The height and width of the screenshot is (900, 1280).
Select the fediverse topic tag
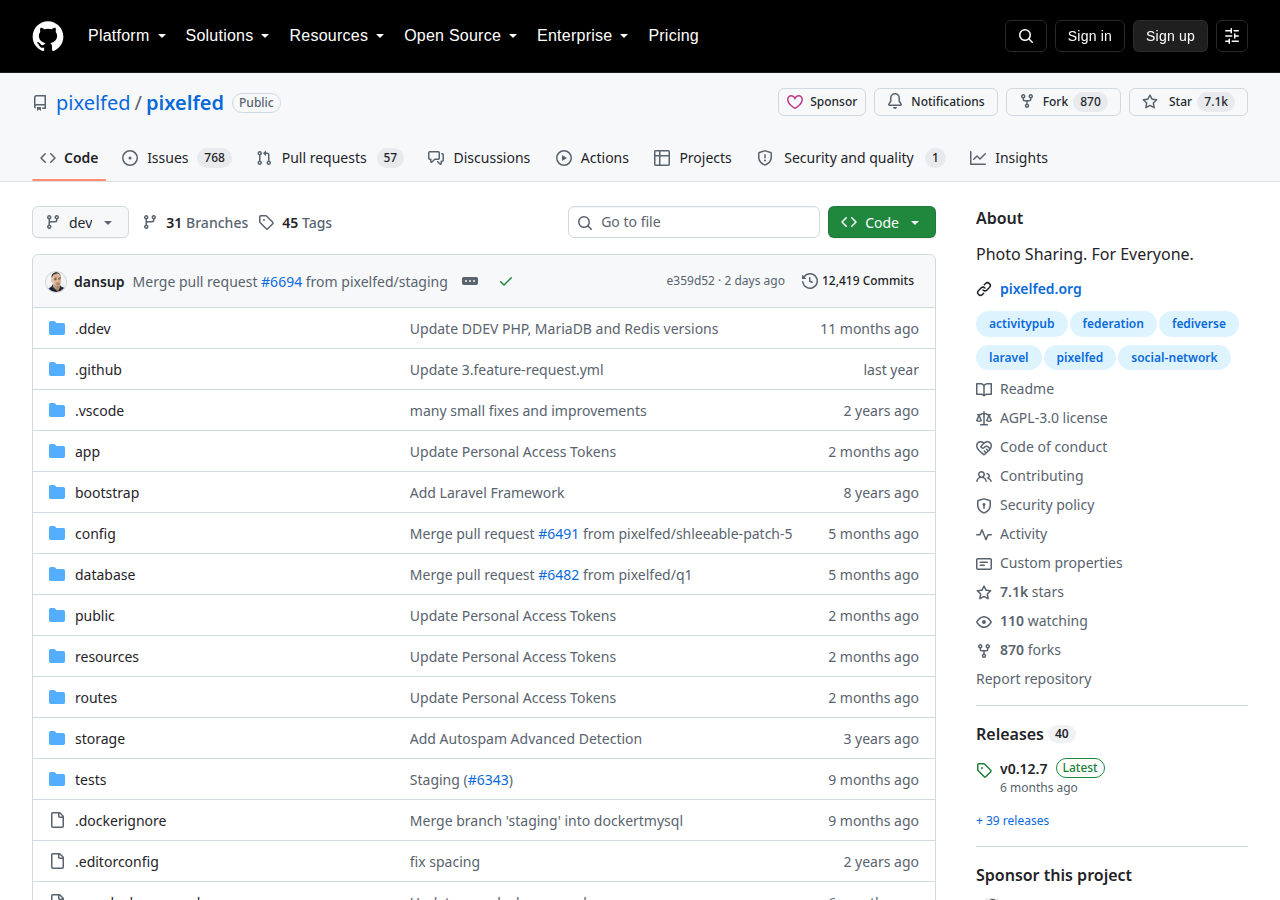(x=1198, y=323)
